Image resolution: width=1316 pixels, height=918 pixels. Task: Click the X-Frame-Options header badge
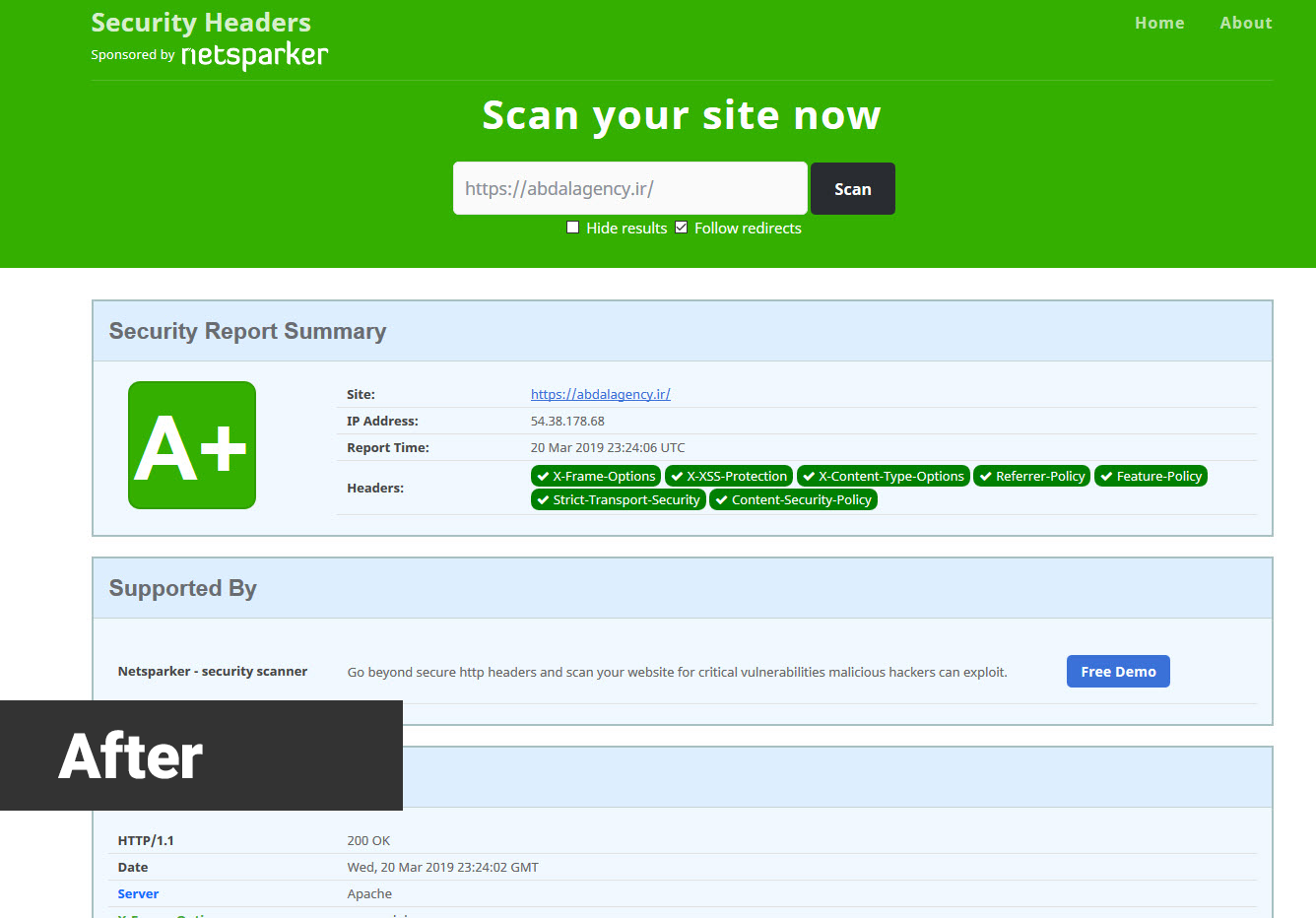click(596, 476)
